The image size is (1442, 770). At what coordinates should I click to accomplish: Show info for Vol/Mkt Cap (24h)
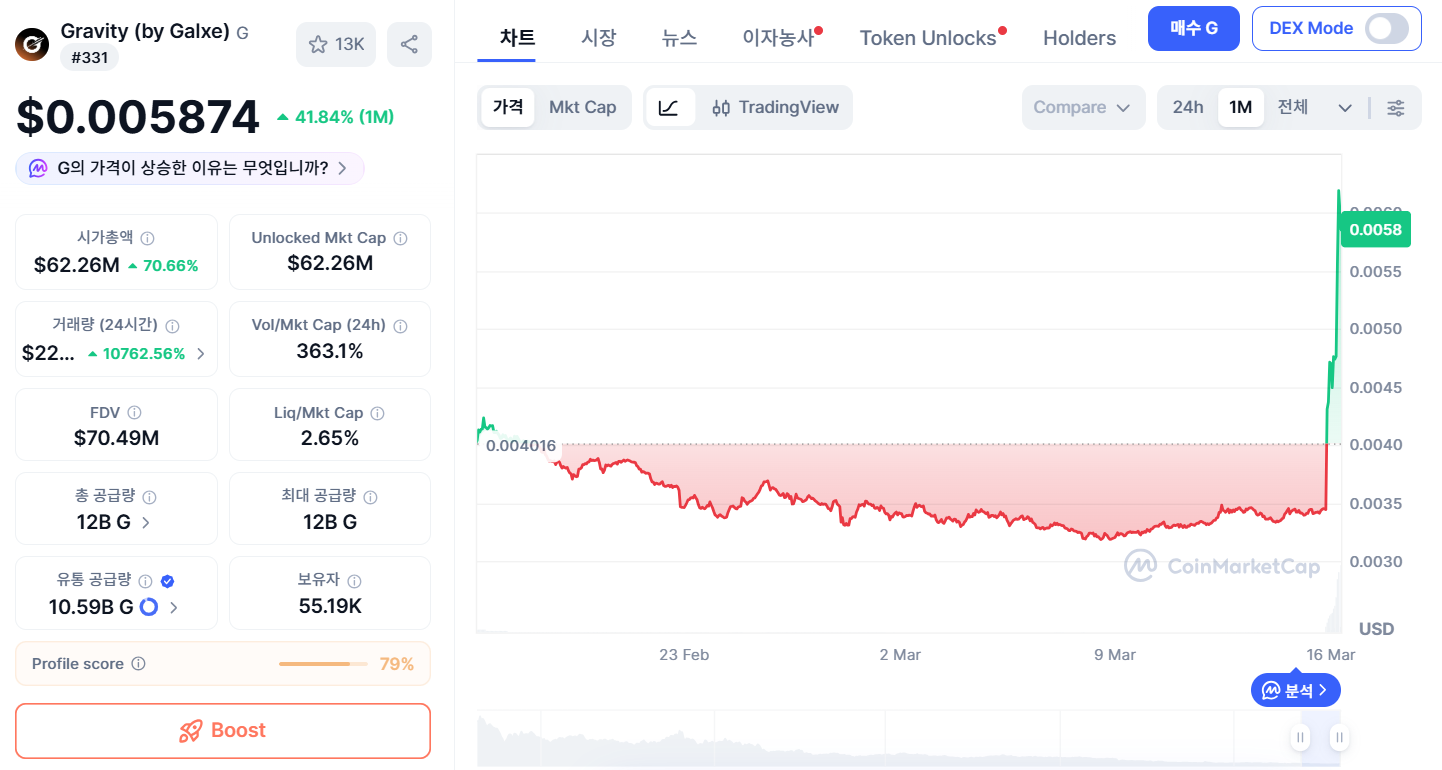point(400,326)
